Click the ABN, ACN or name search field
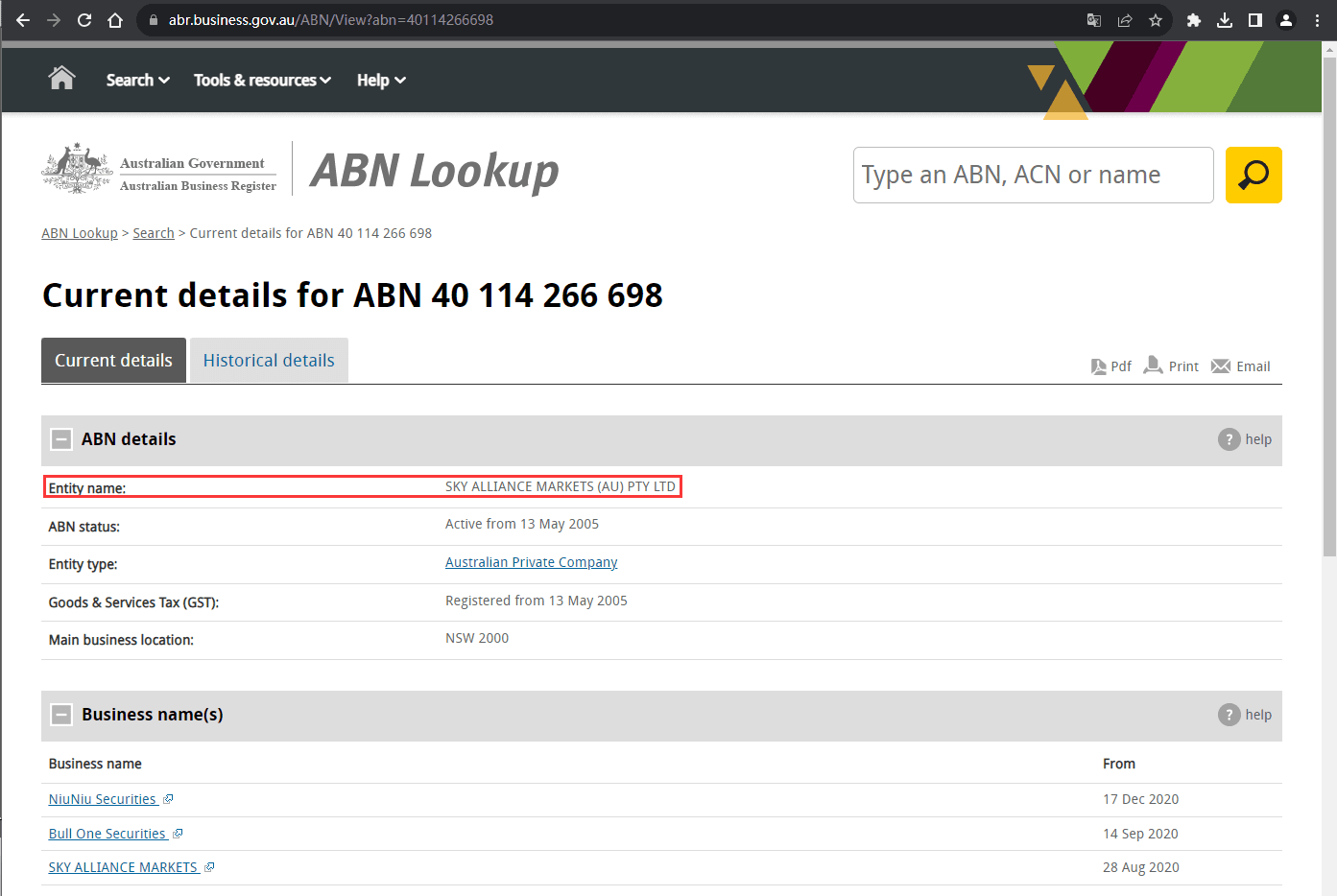The image size is (1337, 896). (x=1033, y=175)
